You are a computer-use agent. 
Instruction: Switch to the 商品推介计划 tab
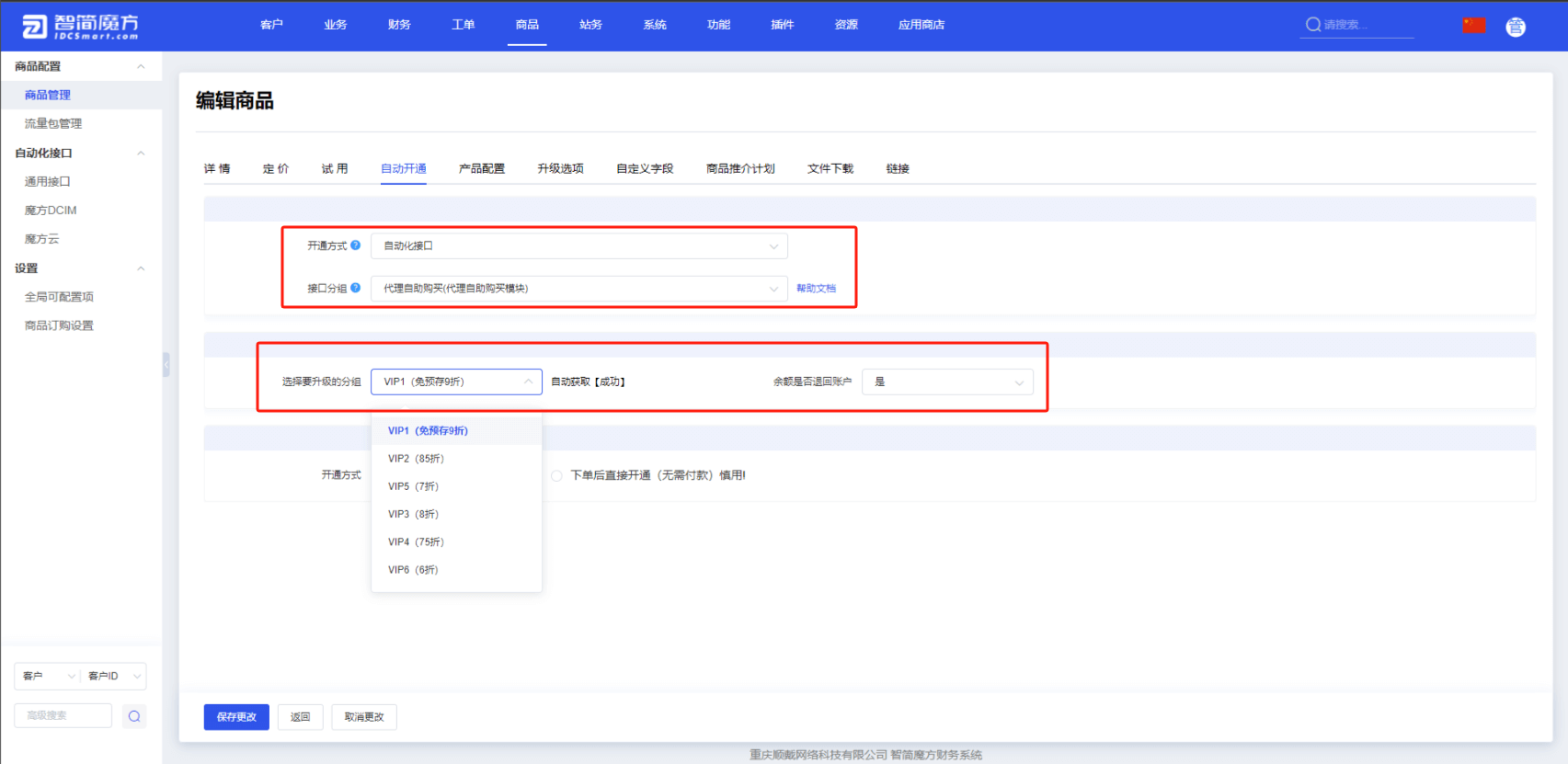pyautogui.click(x=740, y=168)
